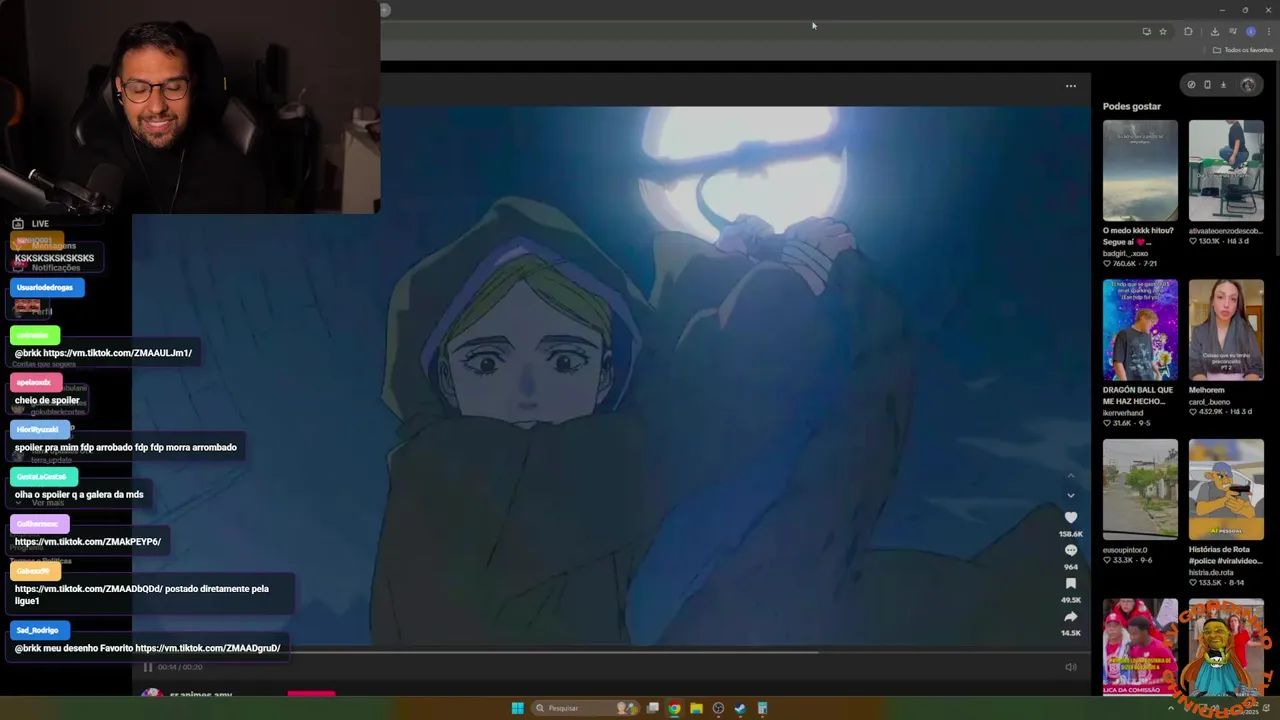Image resolution: width=1280 pixels, height=720 pixels.
Task: Open the "Histórias de Rota" video thumbnail
Action: (x=1226, y=489)
